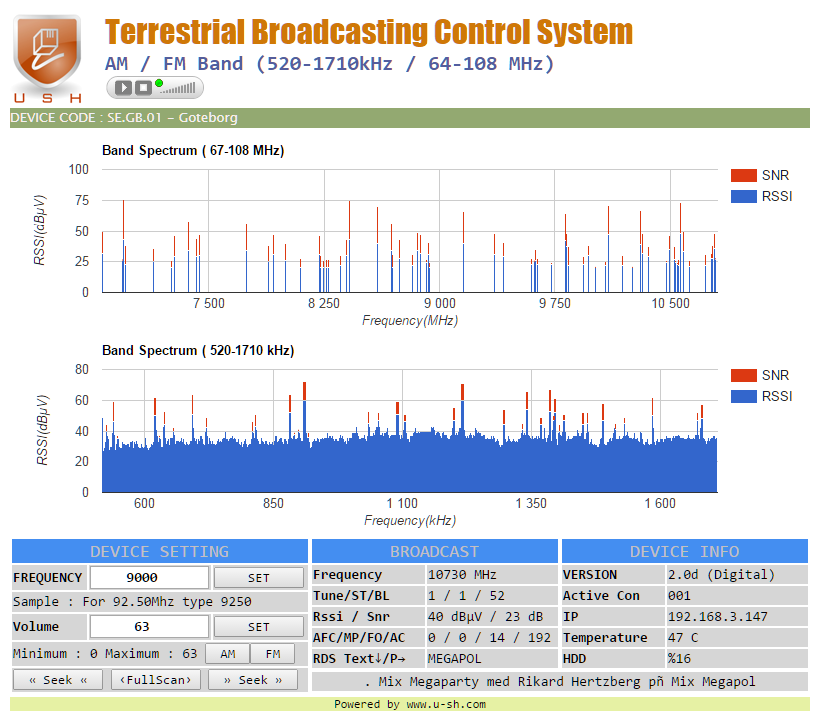
Task: Click the Frequency(MHz) axis label
Action: tap(410, 320)
